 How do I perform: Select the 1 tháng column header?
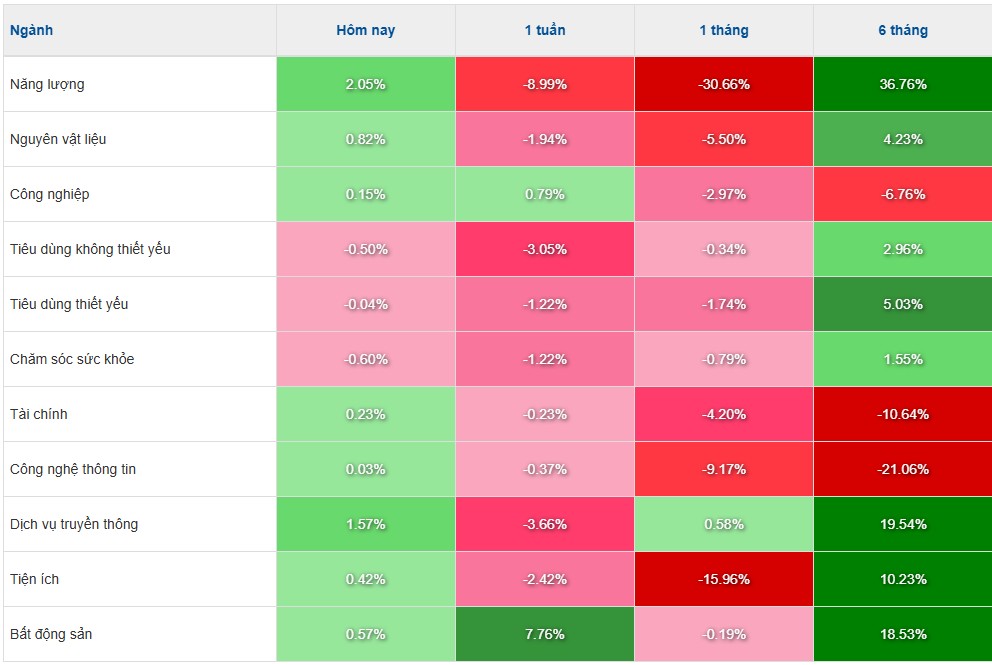pyautogui.click(x=724, y=30)
